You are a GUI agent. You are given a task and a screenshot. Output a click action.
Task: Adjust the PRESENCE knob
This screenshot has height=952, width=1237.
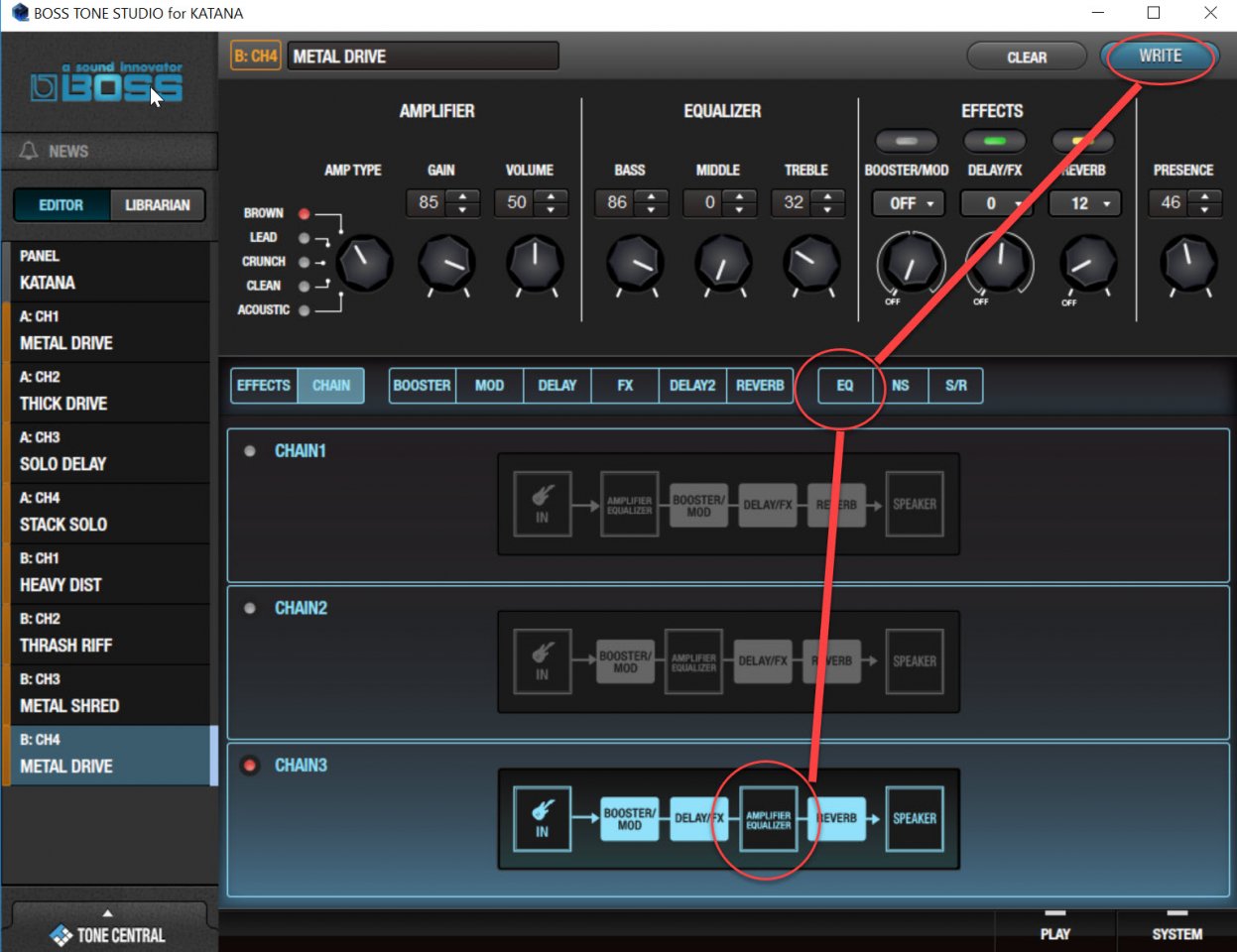pyautogui.click(x=1188, y=264)
